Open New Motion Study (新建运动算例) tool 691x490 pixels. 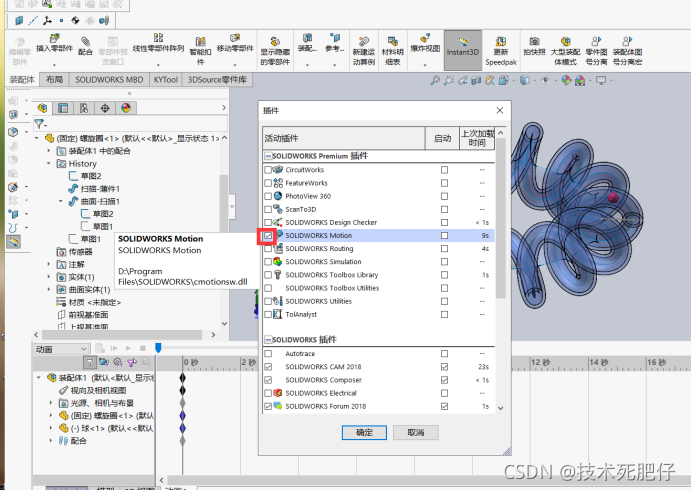pyautogui.click(x=364, y=42)
